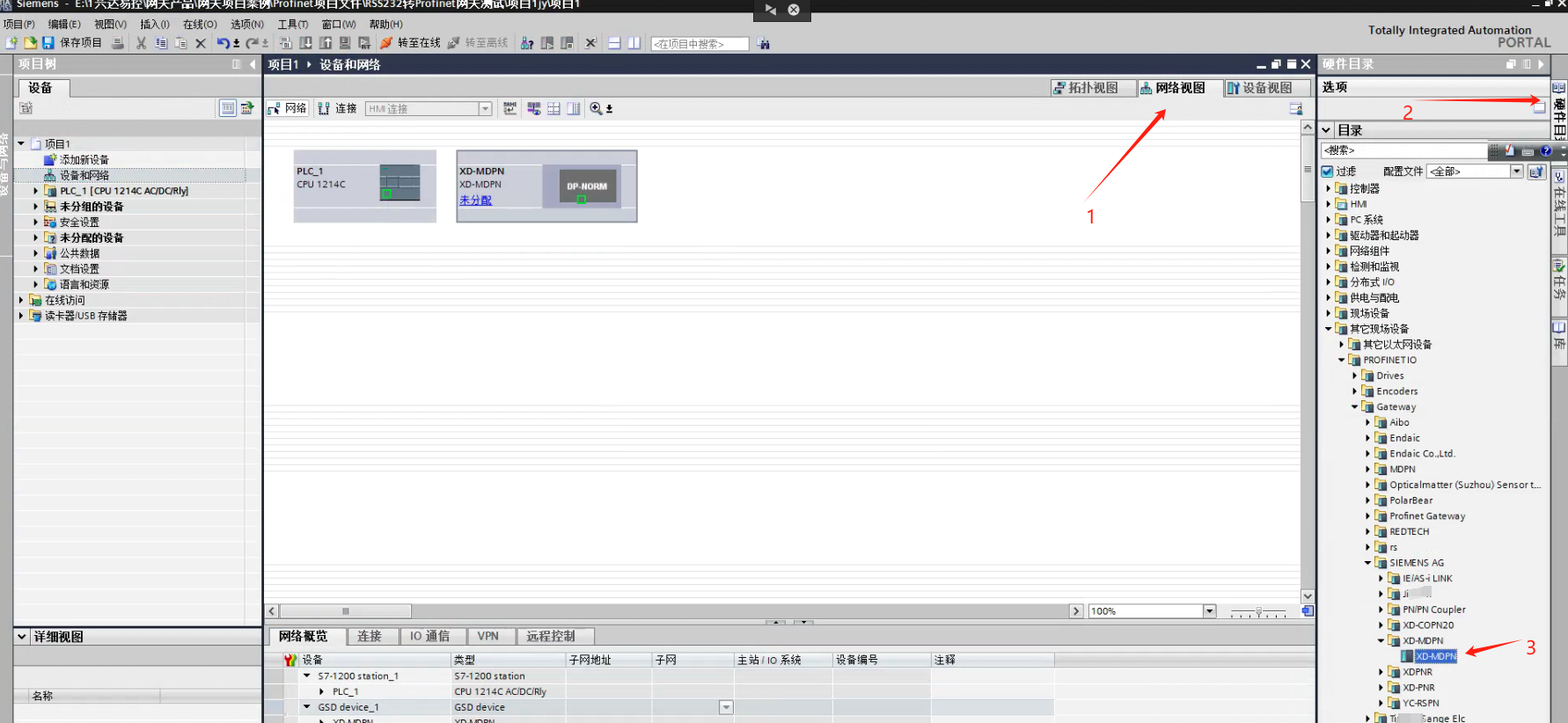Viewport: 1568px width, 723px height.
Task: Collapse the 详细视图 details panel
Action: tap(21, 637)
